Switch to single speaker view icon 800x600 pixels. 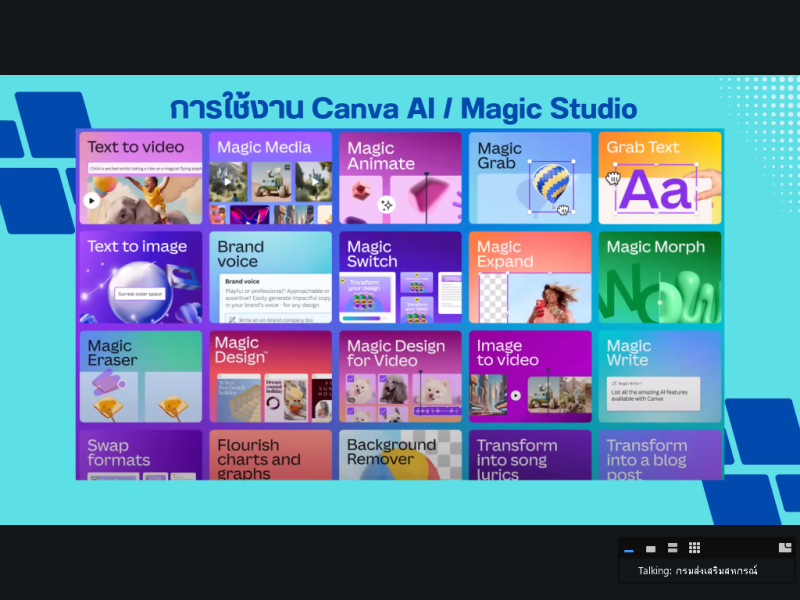coord(651,549)
